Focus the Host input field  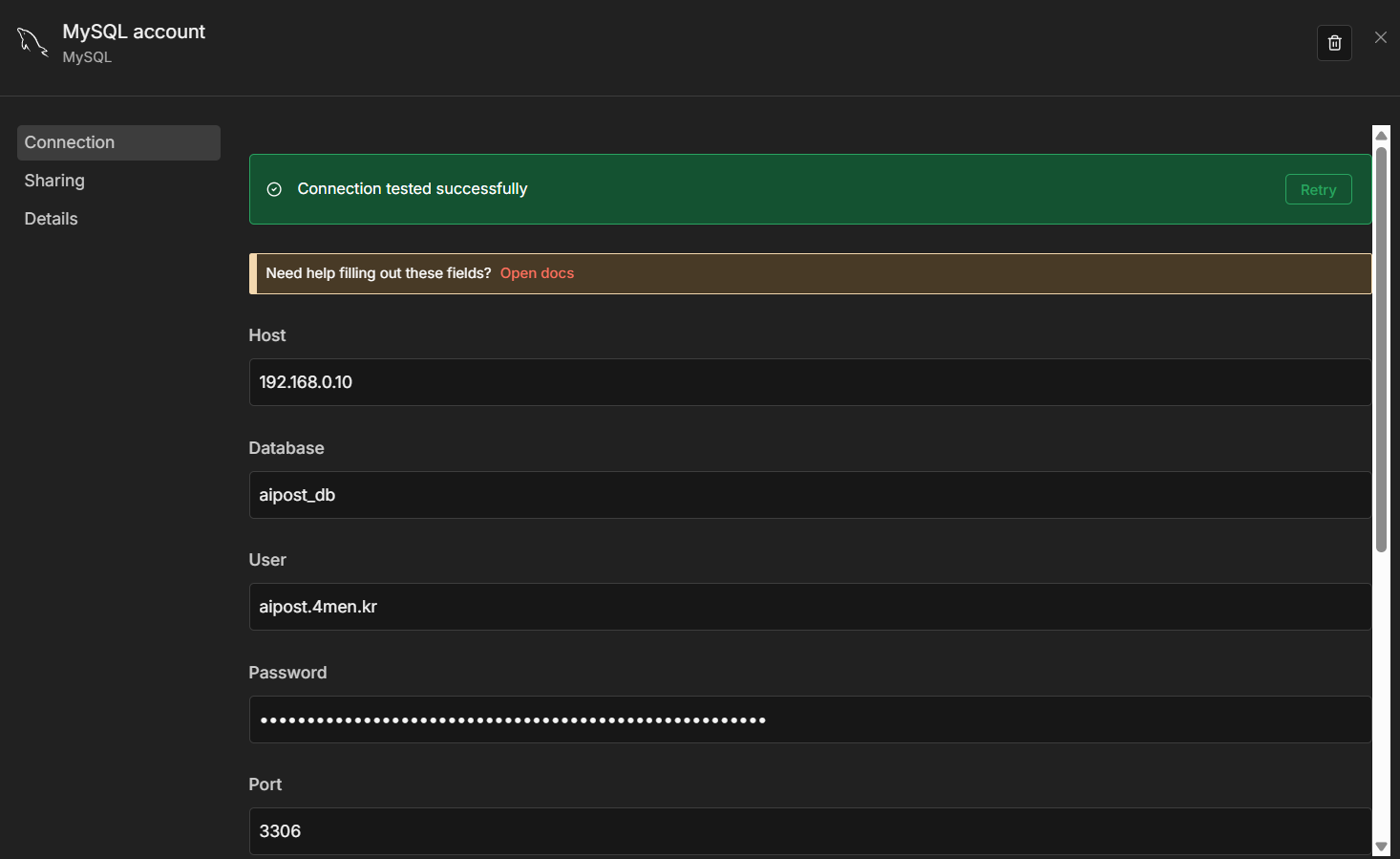point(810,382)
